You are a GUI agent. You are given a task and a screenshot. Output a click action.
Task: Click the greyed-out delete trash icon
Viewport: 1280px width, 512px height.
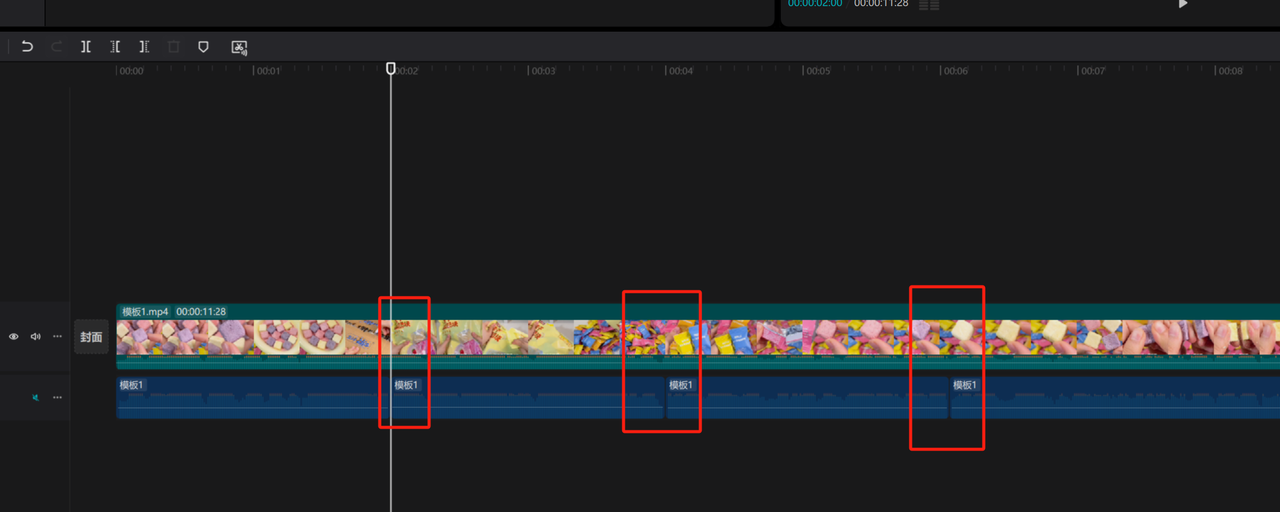coord(174,47)
